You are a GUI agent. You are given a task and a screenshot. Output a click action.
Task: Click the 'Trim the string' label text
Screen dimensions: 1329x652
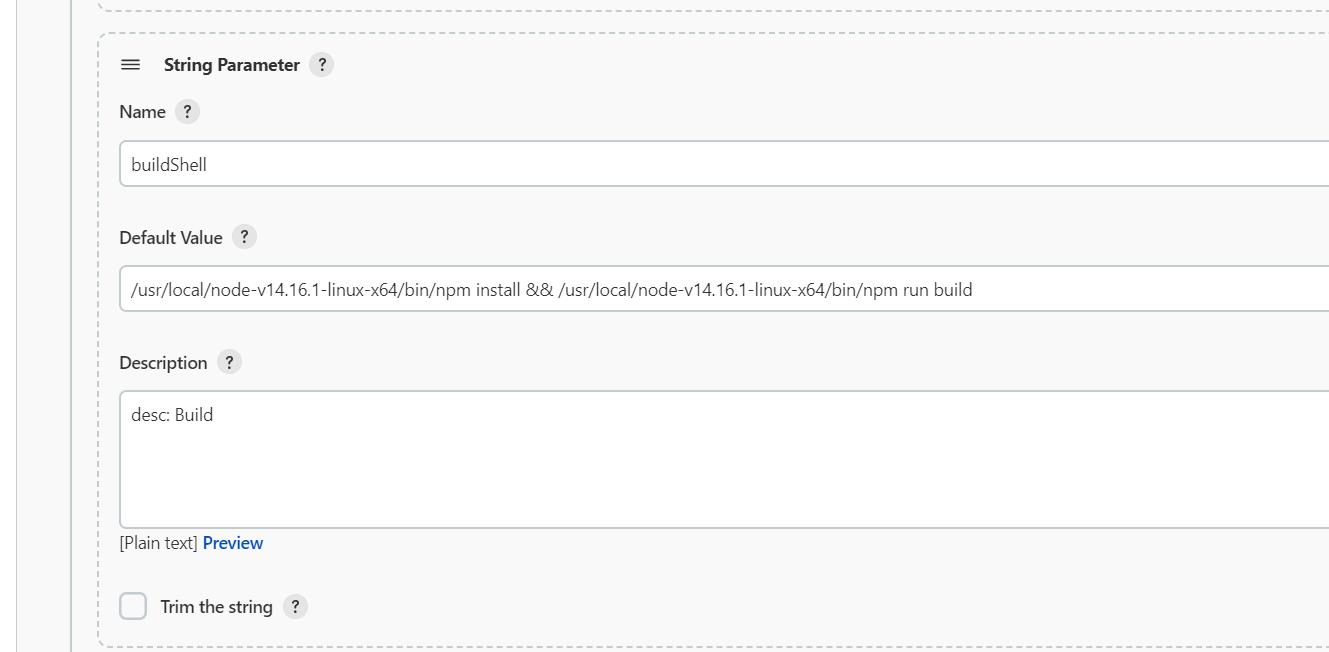(x=216, y=607)
